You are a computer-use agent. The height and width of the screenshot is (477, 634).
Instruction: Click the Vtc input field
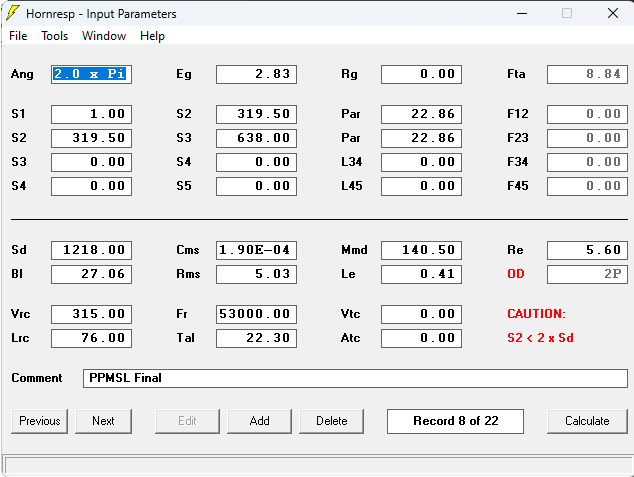tap(421, 314)
